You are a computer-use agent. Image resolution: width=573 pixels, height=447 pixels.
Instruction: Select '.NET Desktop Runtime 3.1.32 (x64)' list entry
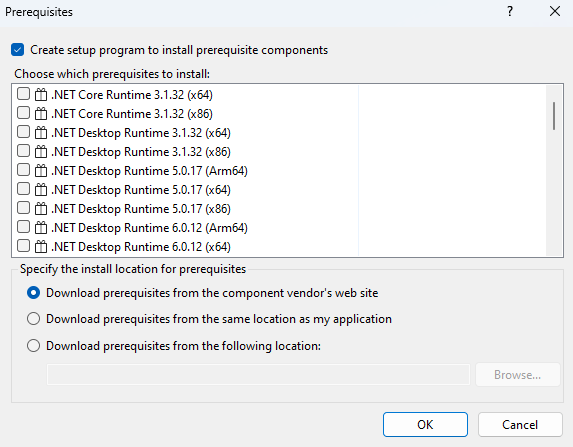pyautogui.click(x=141, y=133)
